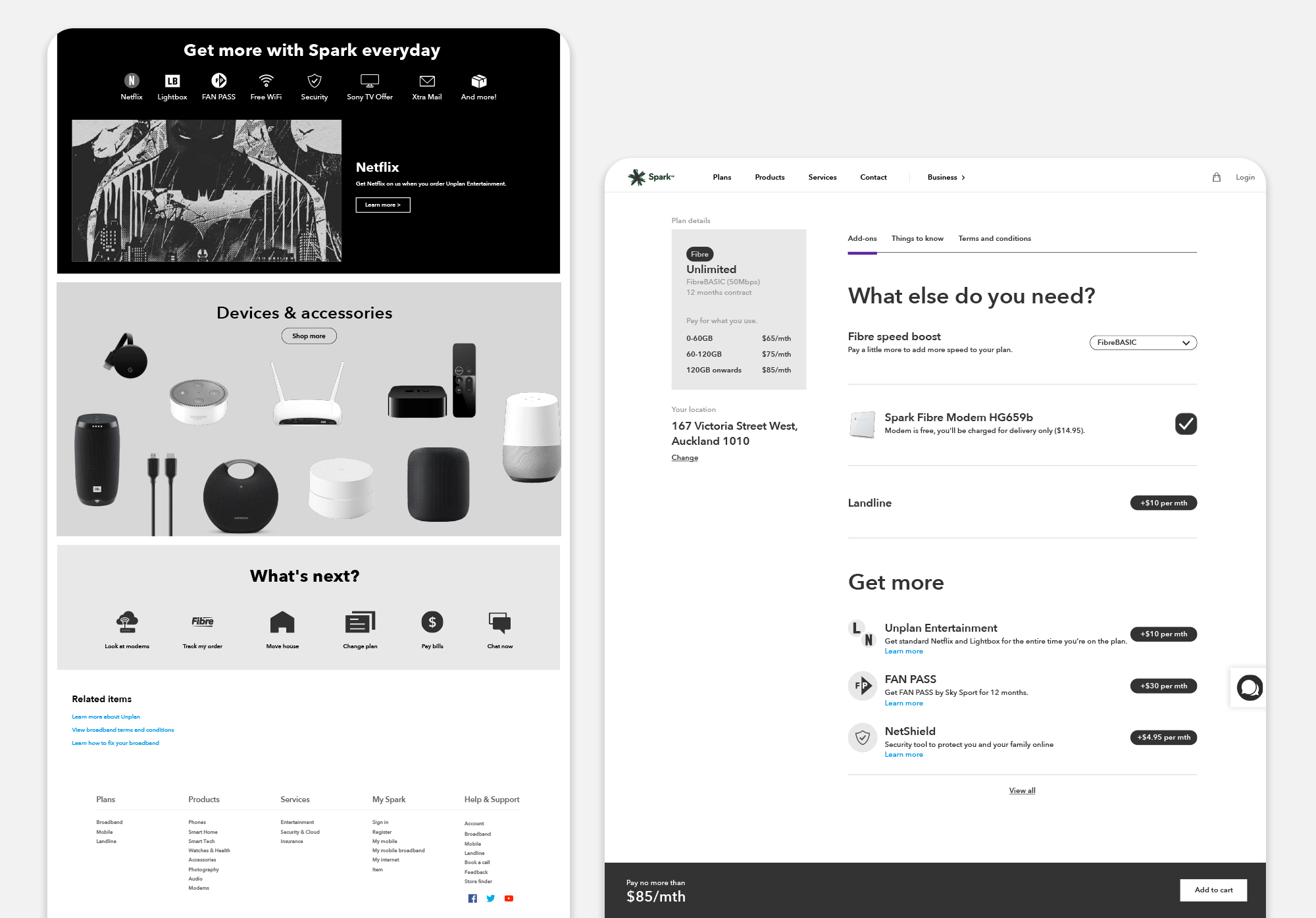Image resolution: width=1316 pixels, height=918 pixels.
Task: Click the Add to cart button
Action: (1213, 890)
